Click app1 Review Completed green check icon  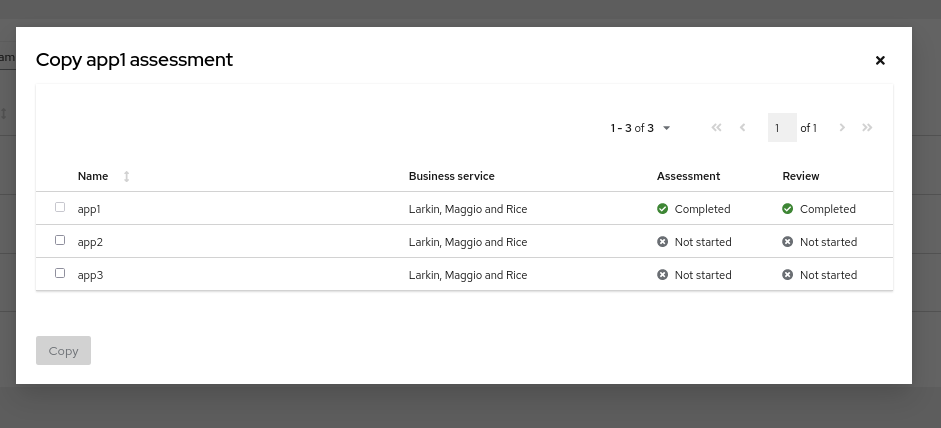click(x=787, y=209)
